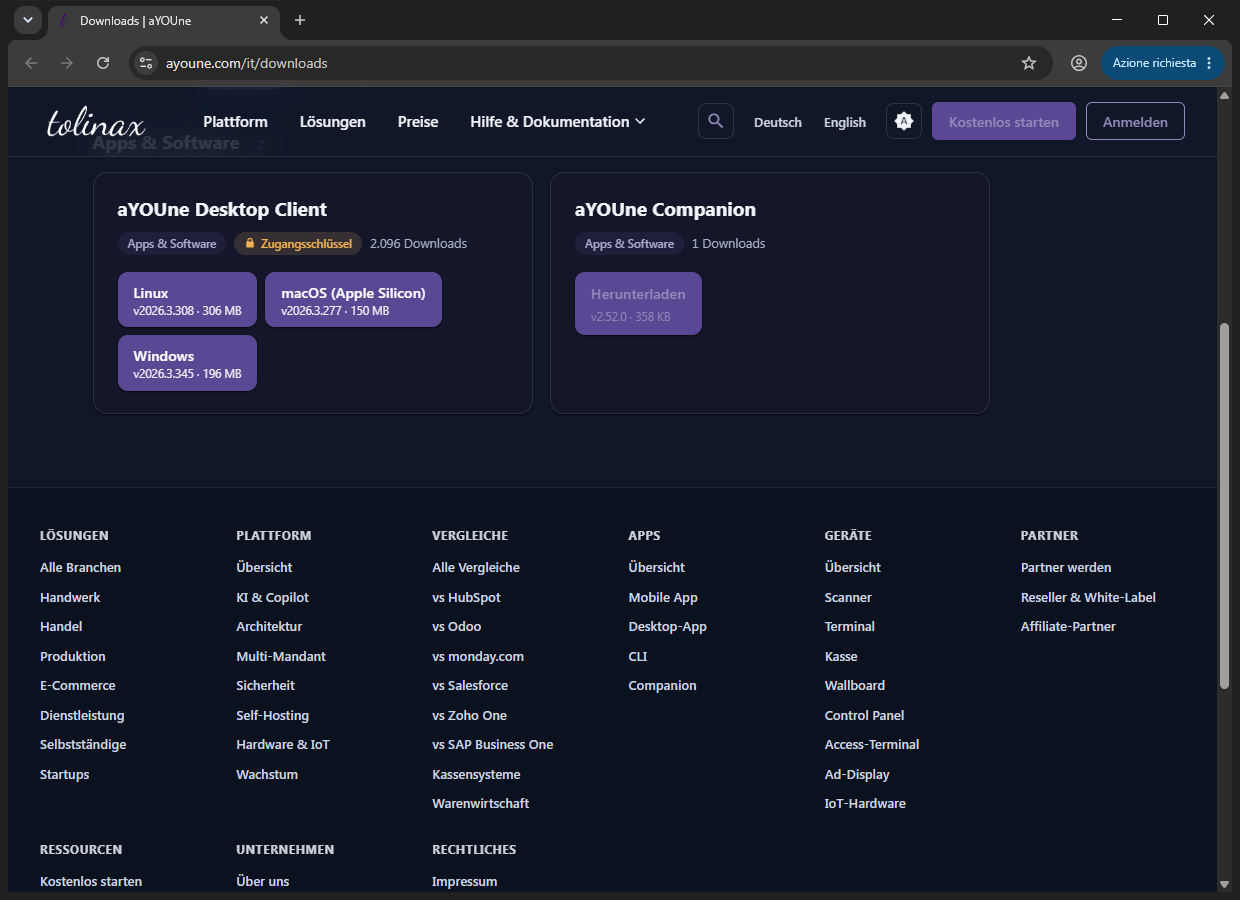Open new browser tab with plus icon

coord(300,20)
